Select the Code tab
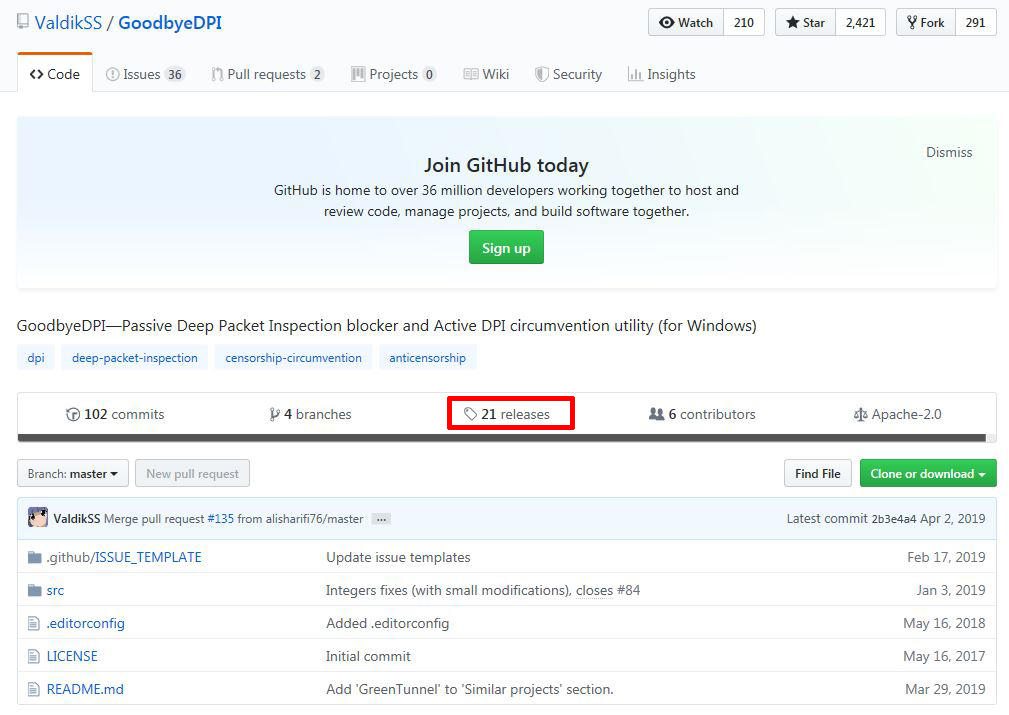 pos(55,74)
